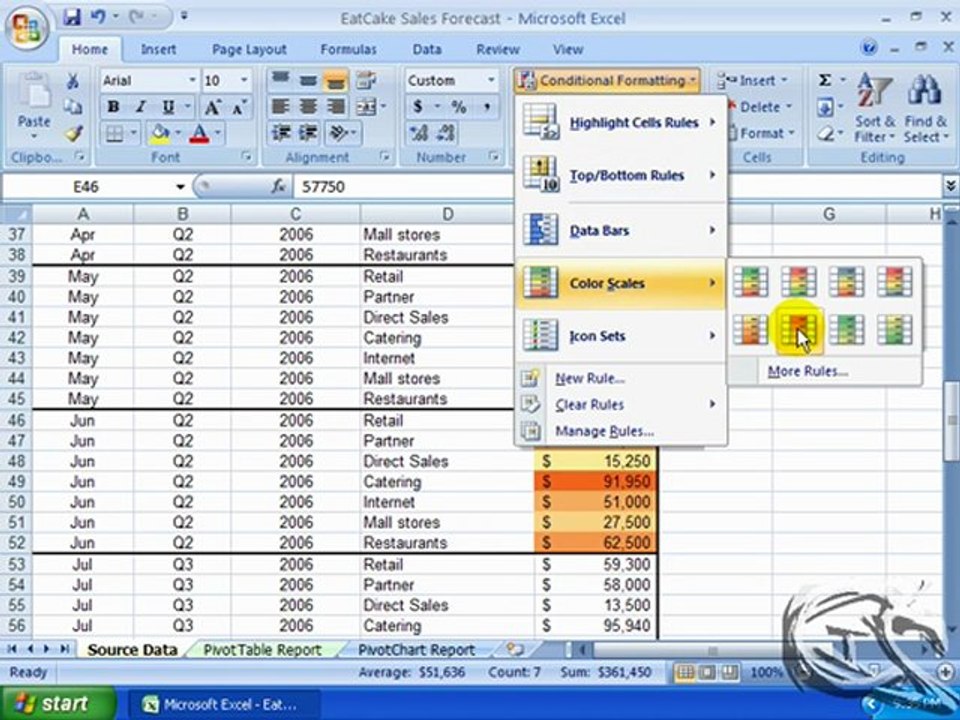The height and width of the screenshot is (720, 960).
Task: Open Find & Select binoculars
Action: pos(924,108)
